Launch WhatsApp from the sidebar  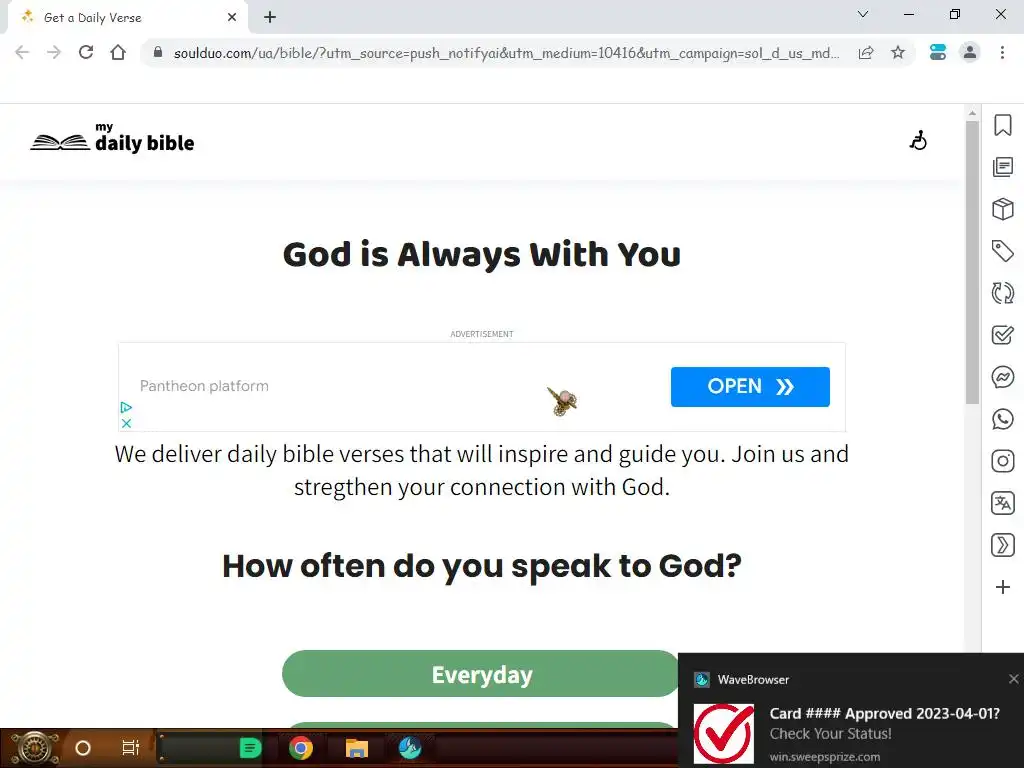1002,419
